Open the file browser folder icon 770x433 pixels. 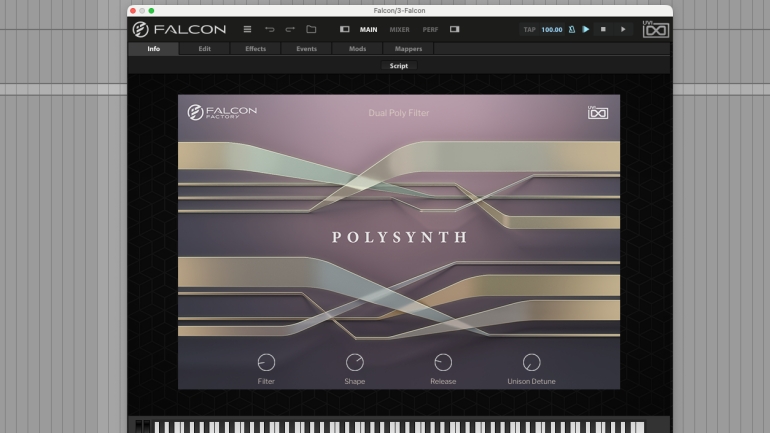(x=311, y=29)
